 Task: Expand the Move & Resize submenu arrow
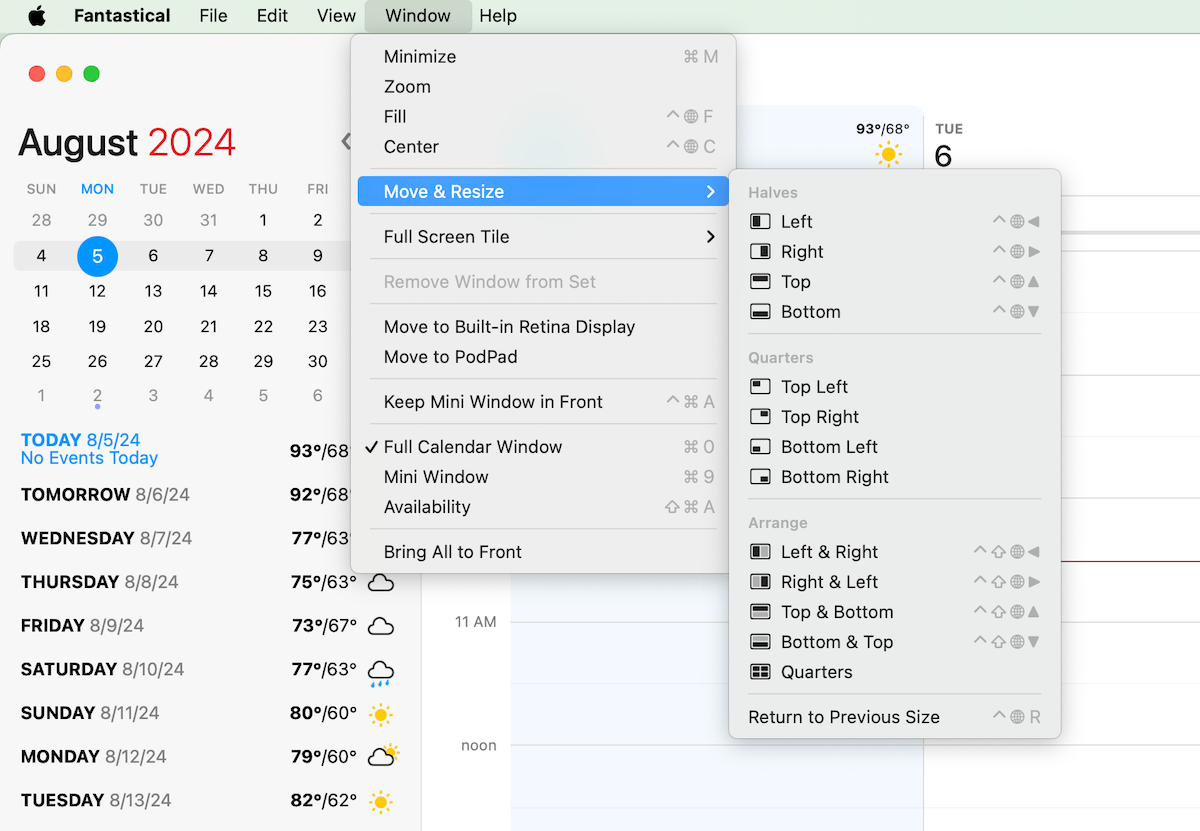(x=711, y=192)
